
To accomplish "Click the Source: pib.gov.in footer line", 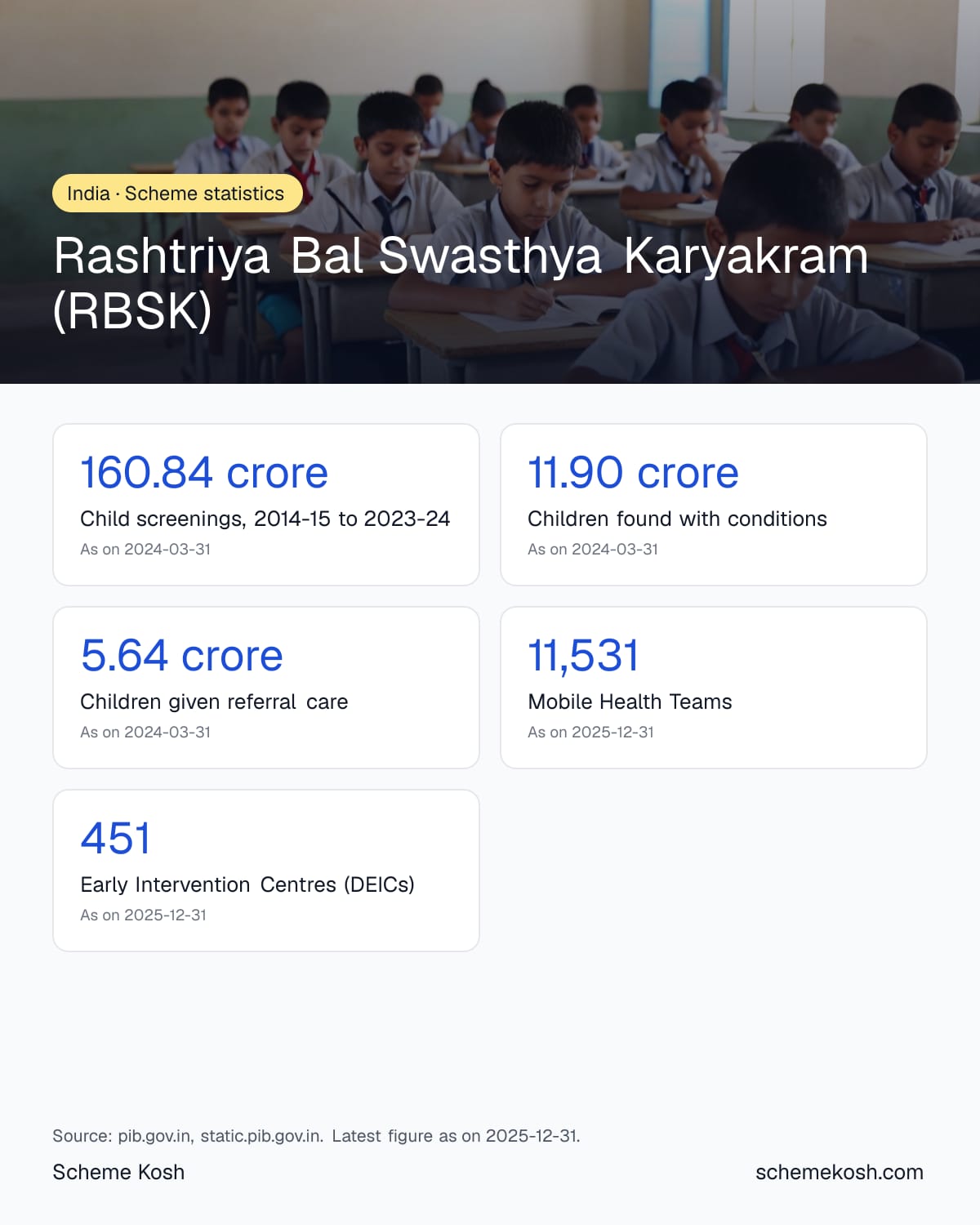I will 316,1136.
